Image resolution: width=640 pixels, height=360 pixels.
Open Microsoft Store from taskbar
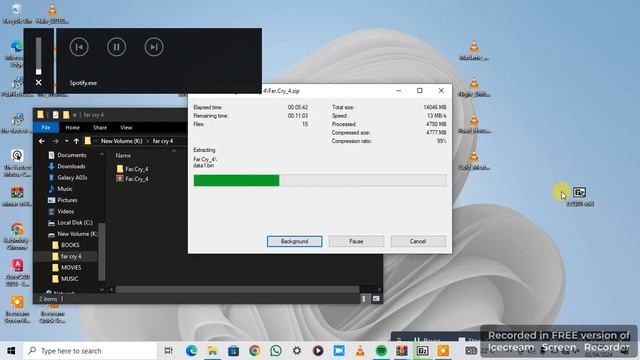click(x=233, y=351)
